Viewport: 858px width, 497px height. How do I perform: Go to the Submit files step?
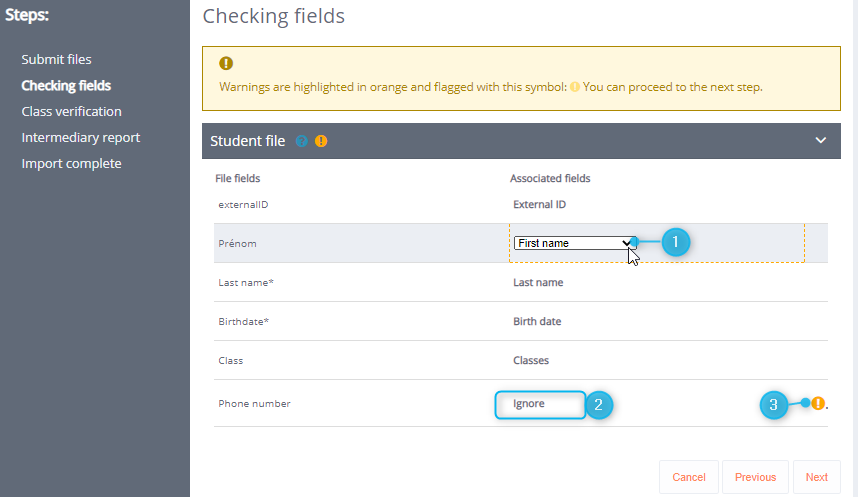[x=56, y=60]
